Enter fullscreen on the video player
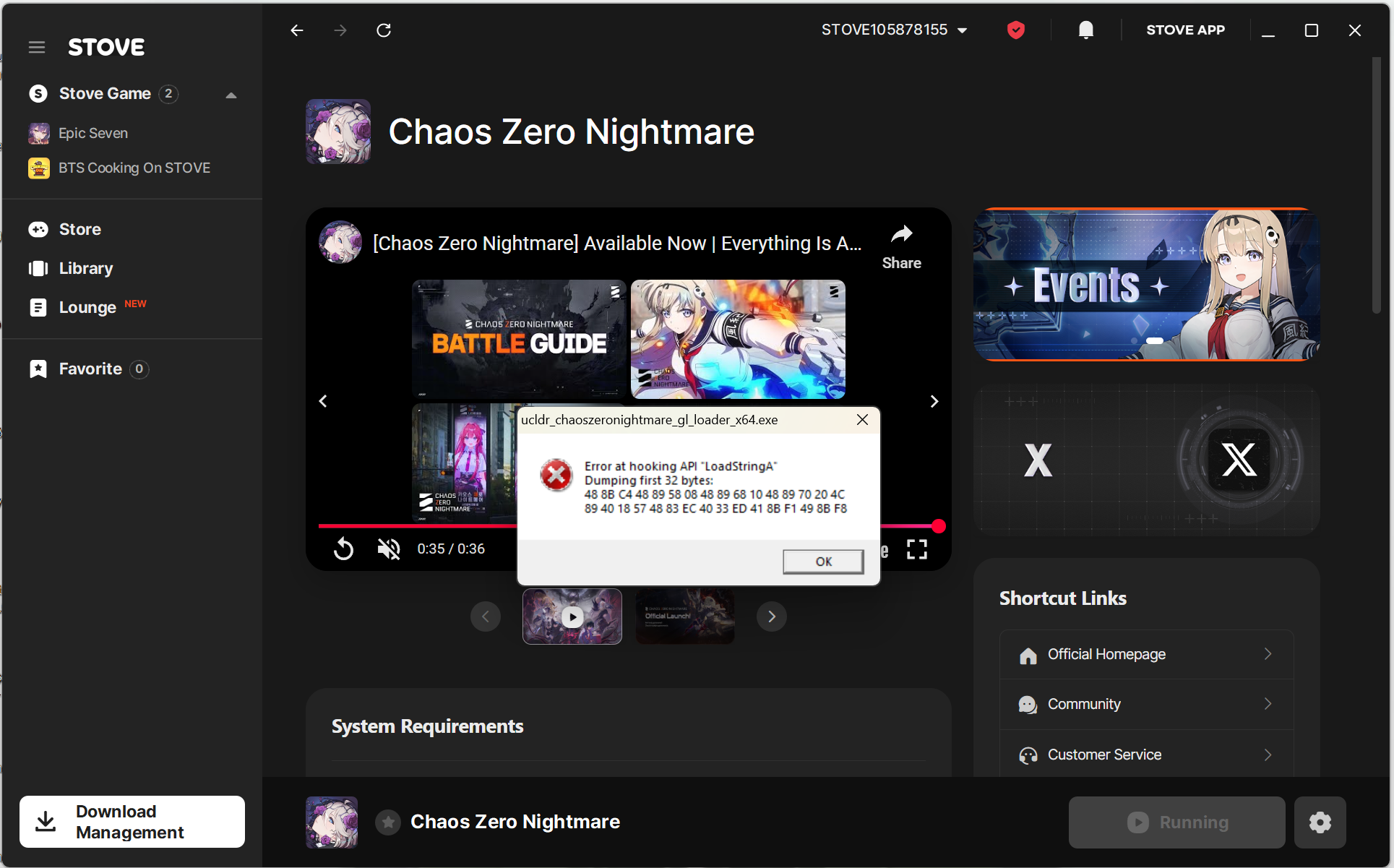Screen dimensions: 1394x868 click(916, 549)
